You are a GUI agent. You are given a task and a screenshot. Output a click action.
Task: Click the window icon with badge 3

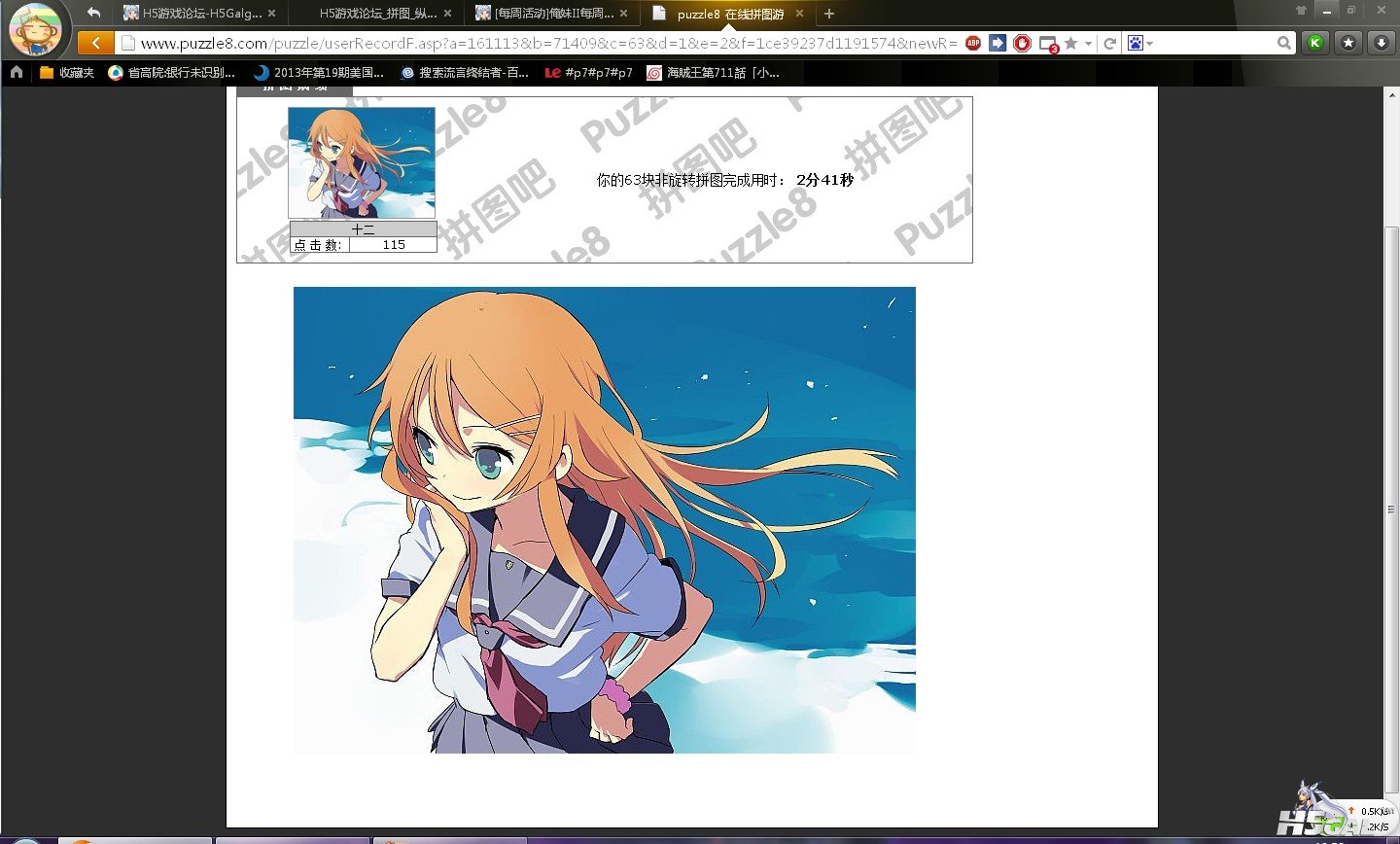point(1048,44)
